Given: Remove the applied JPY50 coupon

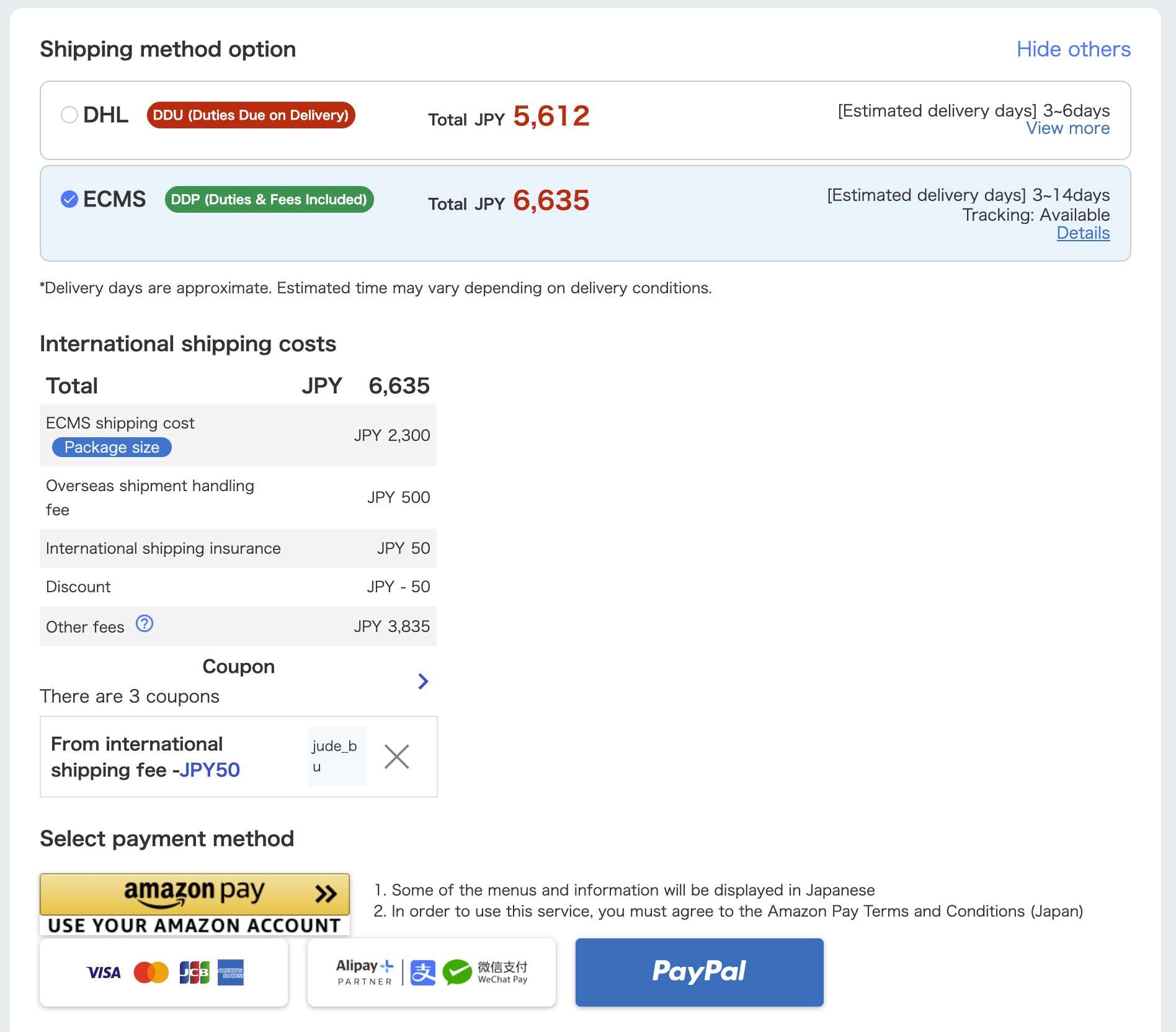Looking at the screenshot, I should 396,757.
